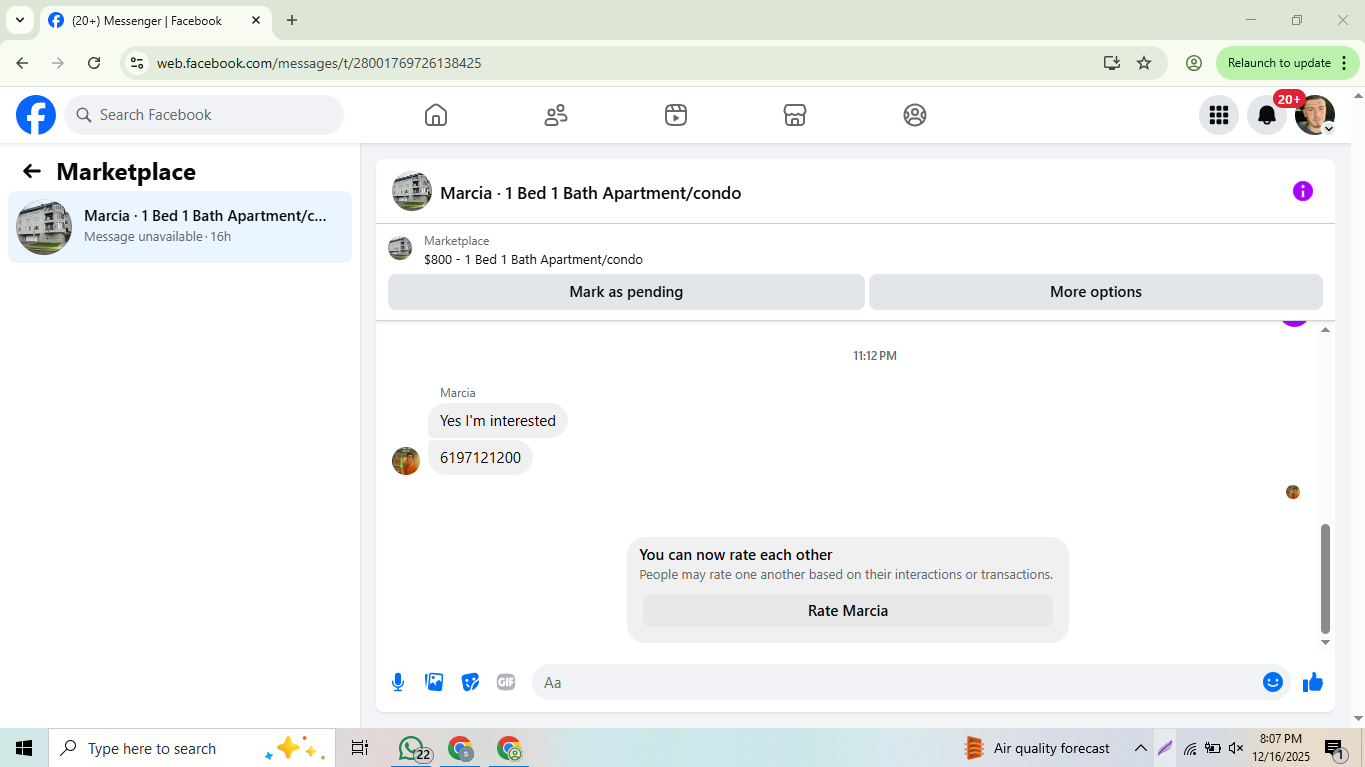Open Windows Start menu

point(24,748)
